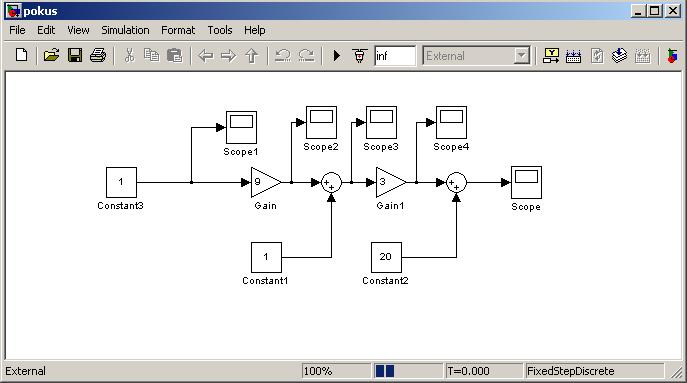Open a model with the folder icon
This screenshot has width=687, height=383.
click(51, 56)
